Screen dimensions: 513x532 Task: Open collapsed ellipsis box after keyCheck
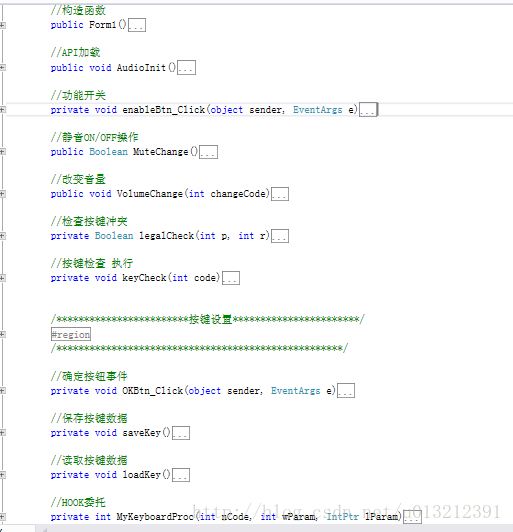point(231,278)
